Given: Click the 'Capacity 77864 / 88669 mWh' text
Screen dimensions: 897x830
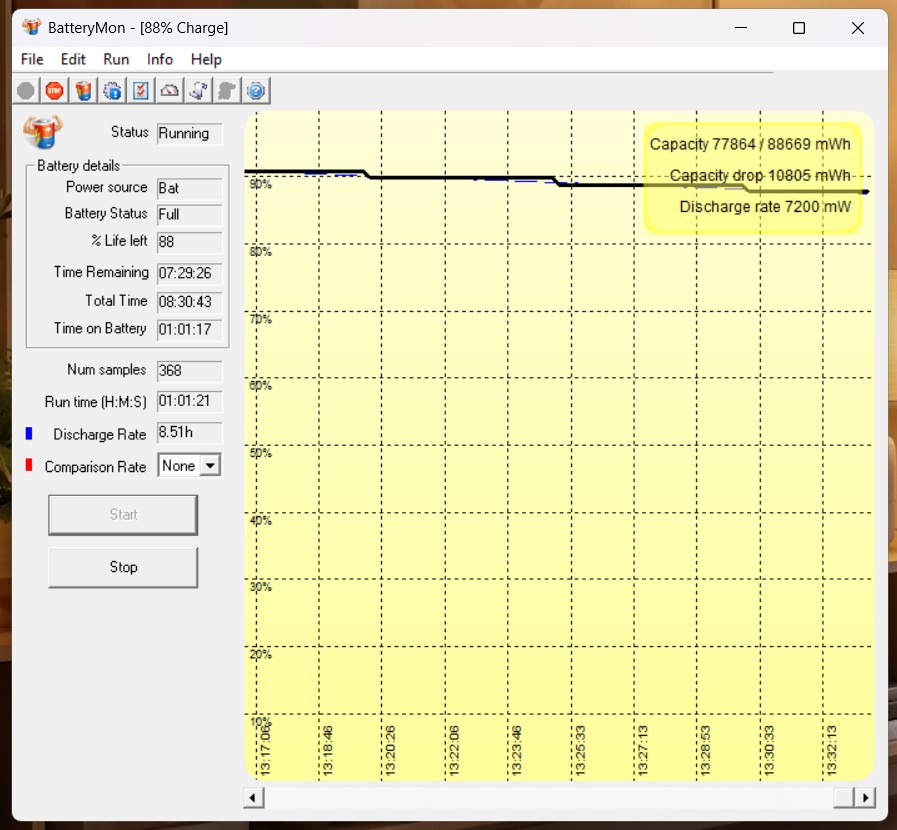Looking at the screenshot, I should pos(750,144).
